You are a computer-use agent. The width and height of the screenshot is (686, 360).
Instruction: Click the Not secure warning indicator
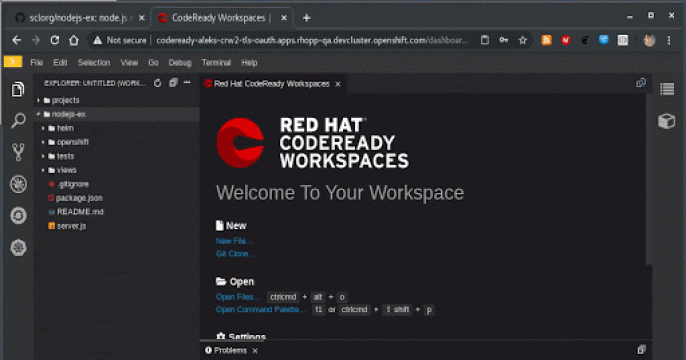[x=119, y=40]
